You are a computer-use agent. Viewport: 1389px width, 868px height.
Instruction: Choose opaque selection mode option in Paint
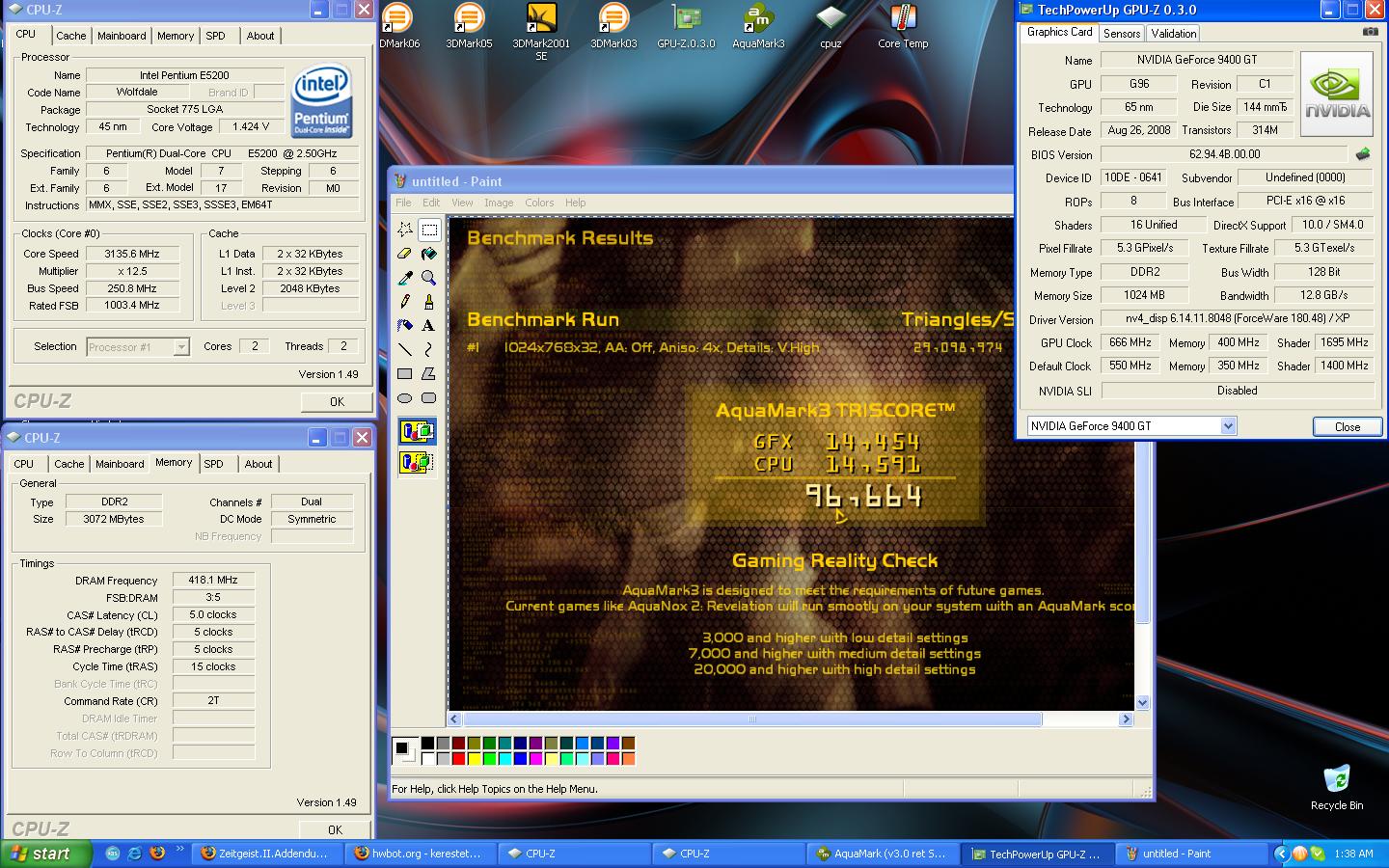tap(417, 431)
